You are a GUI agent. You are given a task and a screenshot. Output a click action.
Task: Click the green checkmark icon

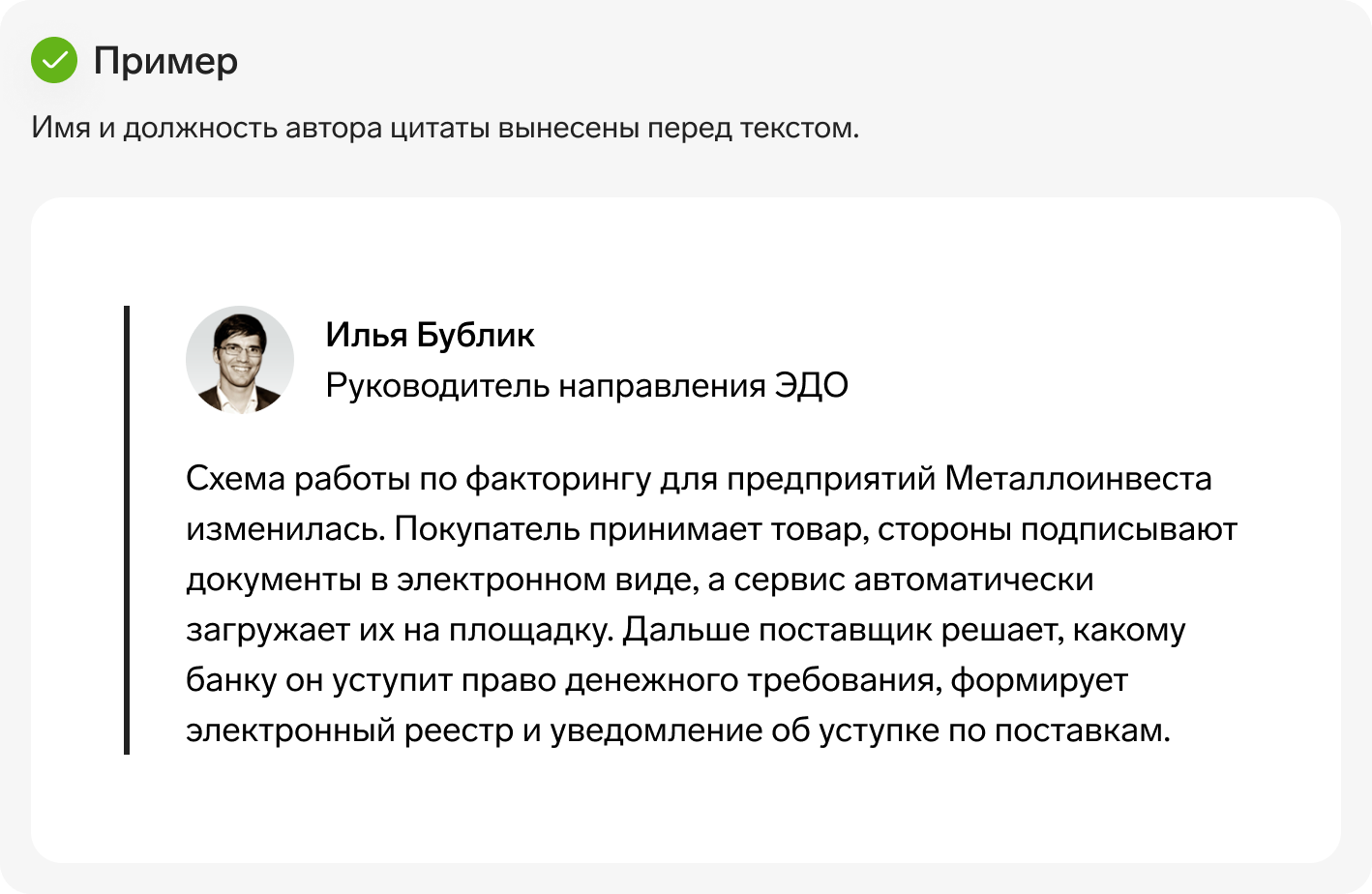point(54,60)
